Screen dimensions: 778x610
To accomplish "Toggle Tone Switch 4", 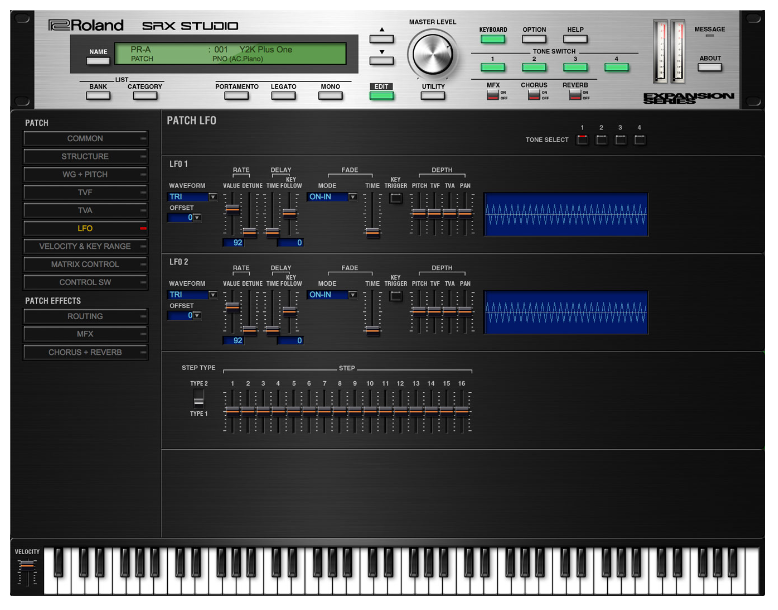I will pos(616,67).
